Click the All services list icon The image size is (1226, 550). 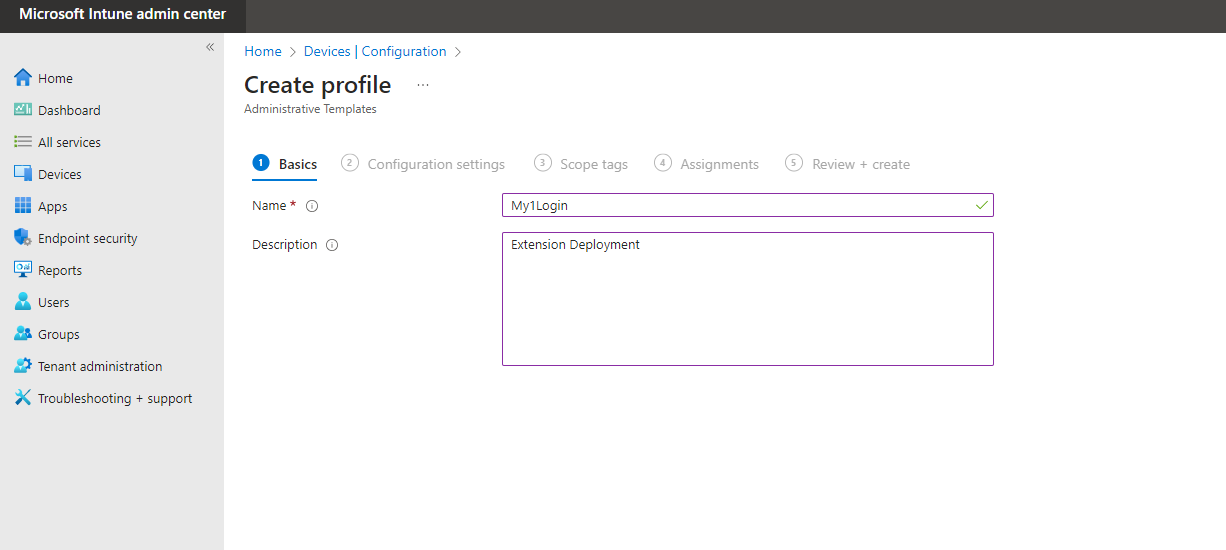point(23,142)
